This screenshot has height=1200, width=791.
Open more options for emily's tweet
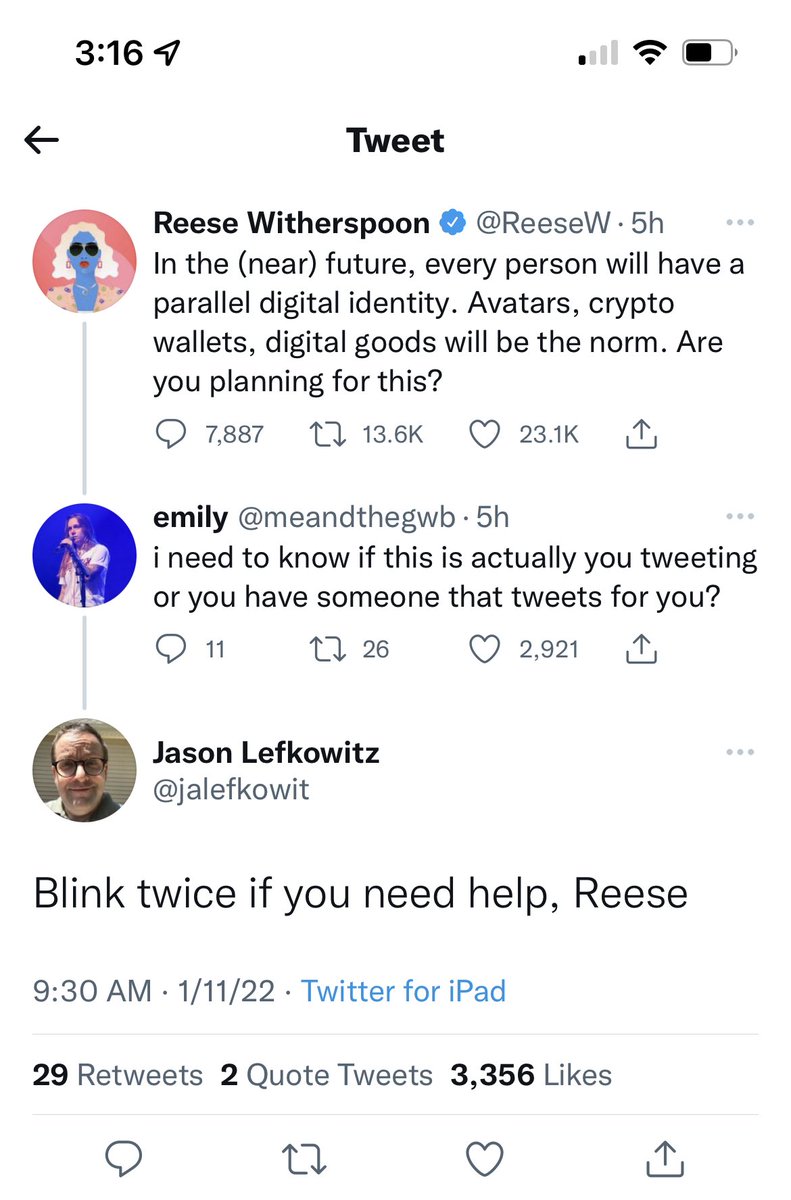[739, 517]
